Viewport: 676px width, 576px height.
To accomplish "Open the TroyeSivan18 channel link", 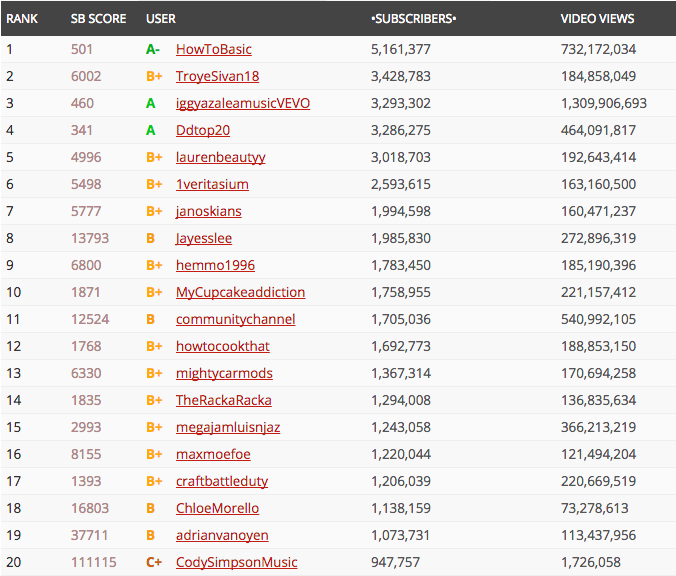I will pyautogui.click(x=217, y=76).
